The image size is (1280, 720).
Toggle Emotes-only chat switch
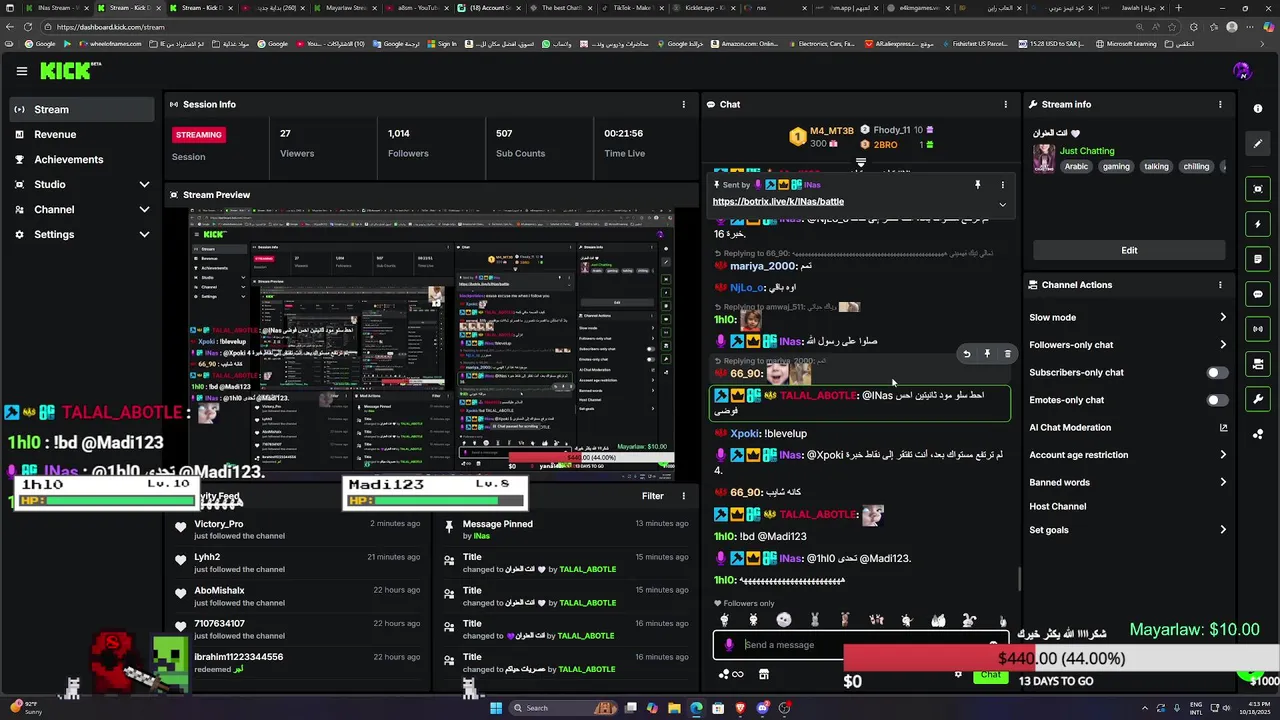click(x=1217, y=400)
